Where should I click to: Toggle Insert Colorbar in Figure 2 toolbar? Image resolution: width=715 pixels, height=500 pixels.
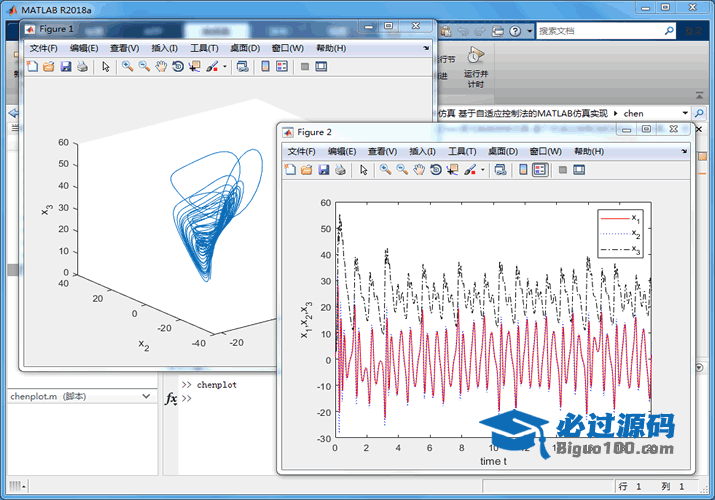click(x=523, y=170)
